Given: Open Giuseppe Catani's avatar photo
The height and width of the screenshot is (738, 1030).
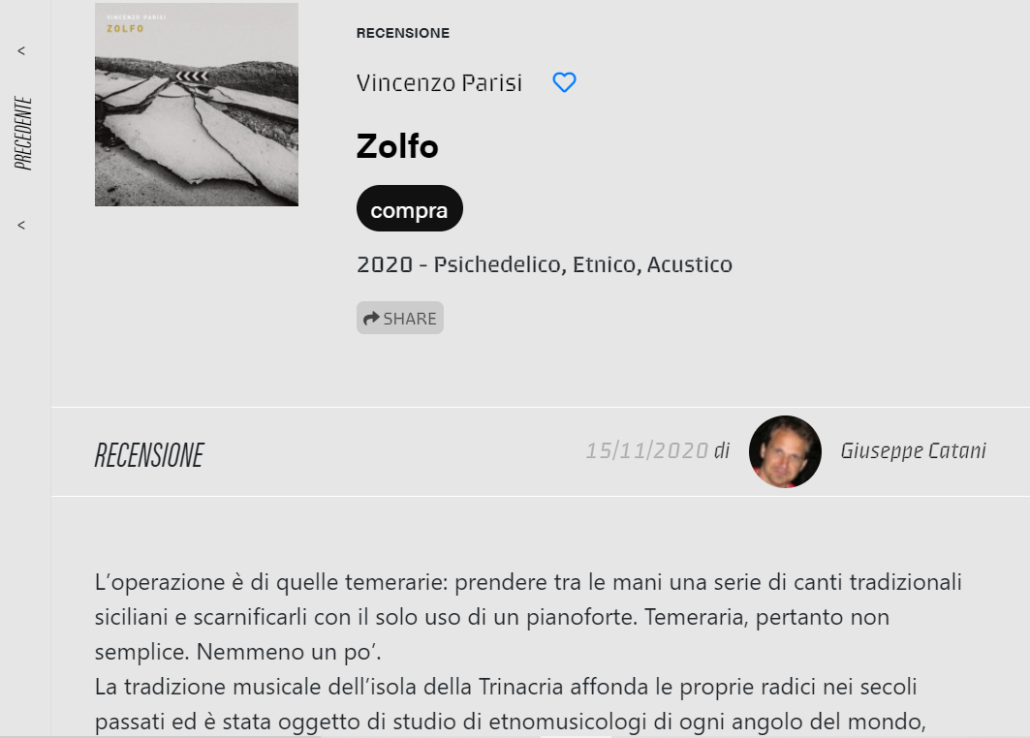Looking at the screenshot, I should (x=785, y=451).
